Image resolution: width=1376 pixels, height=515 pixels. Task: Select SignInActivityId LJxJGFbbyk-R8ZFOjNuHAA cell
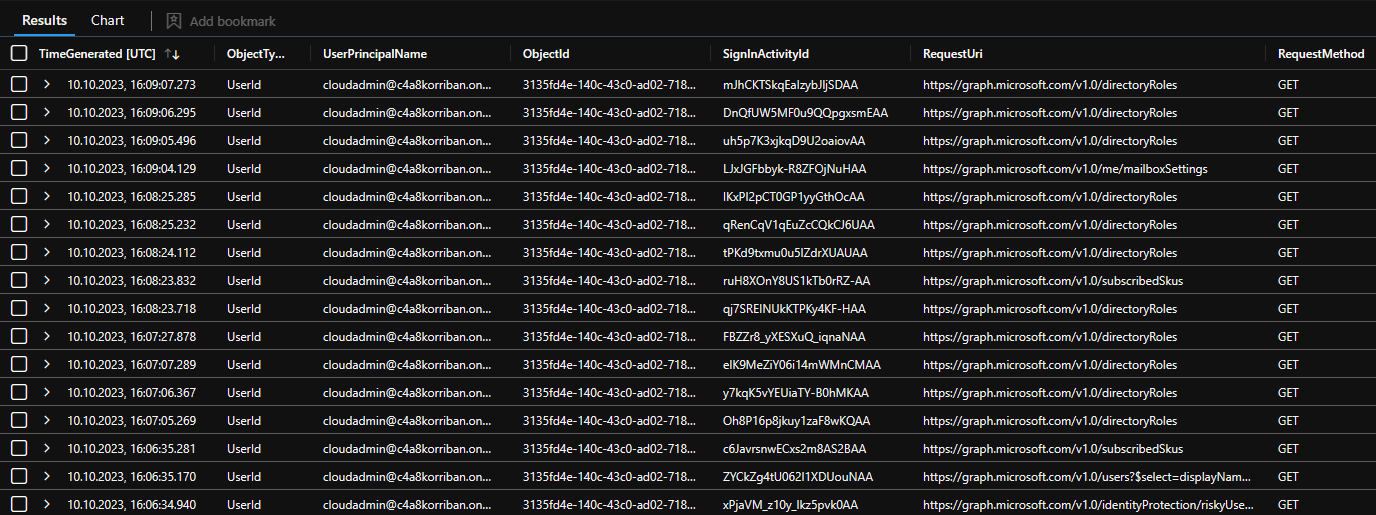pyautogui.click(x=794, y=169)
